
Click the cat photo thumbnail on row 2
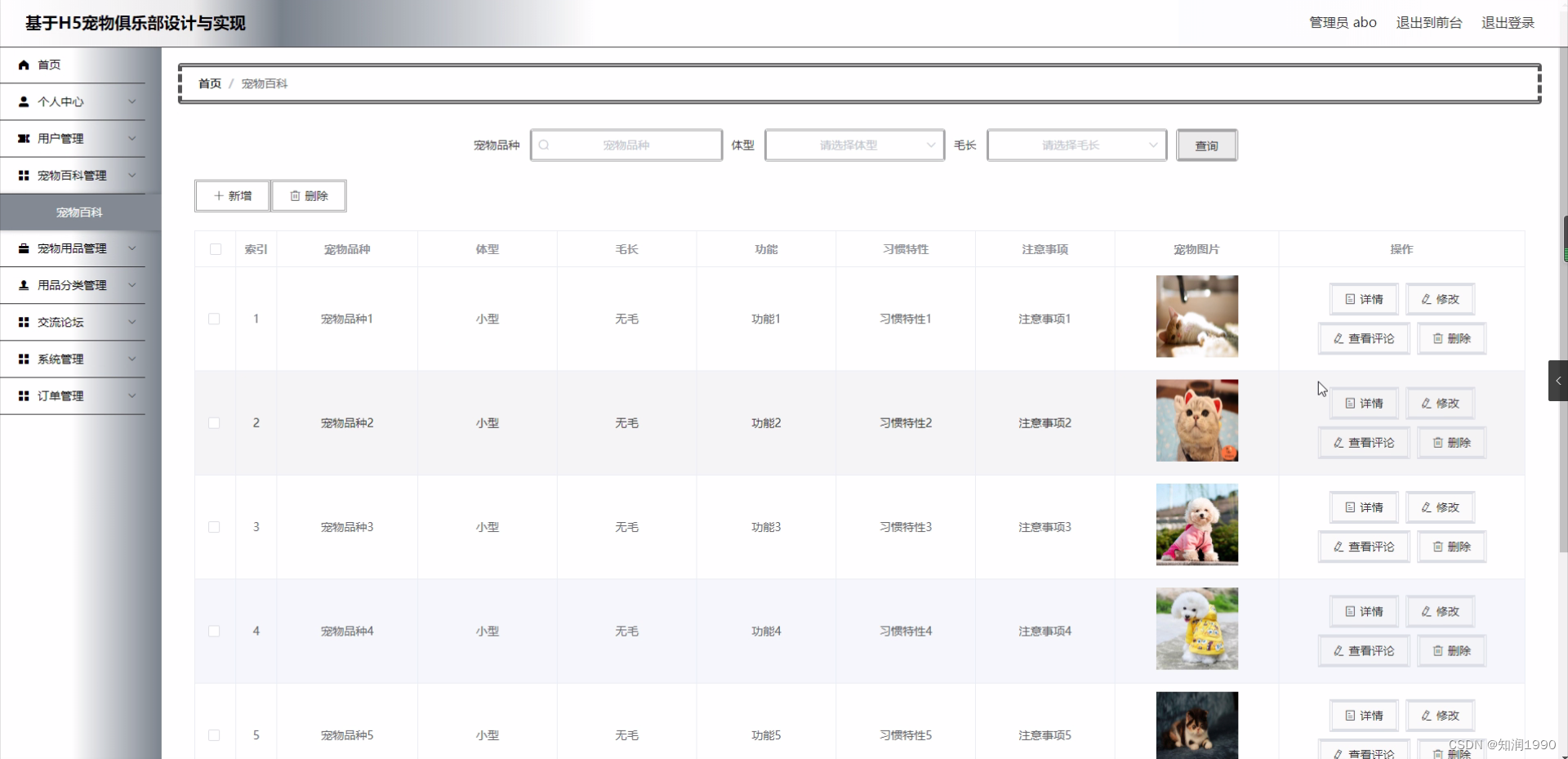click(1196, 420)
